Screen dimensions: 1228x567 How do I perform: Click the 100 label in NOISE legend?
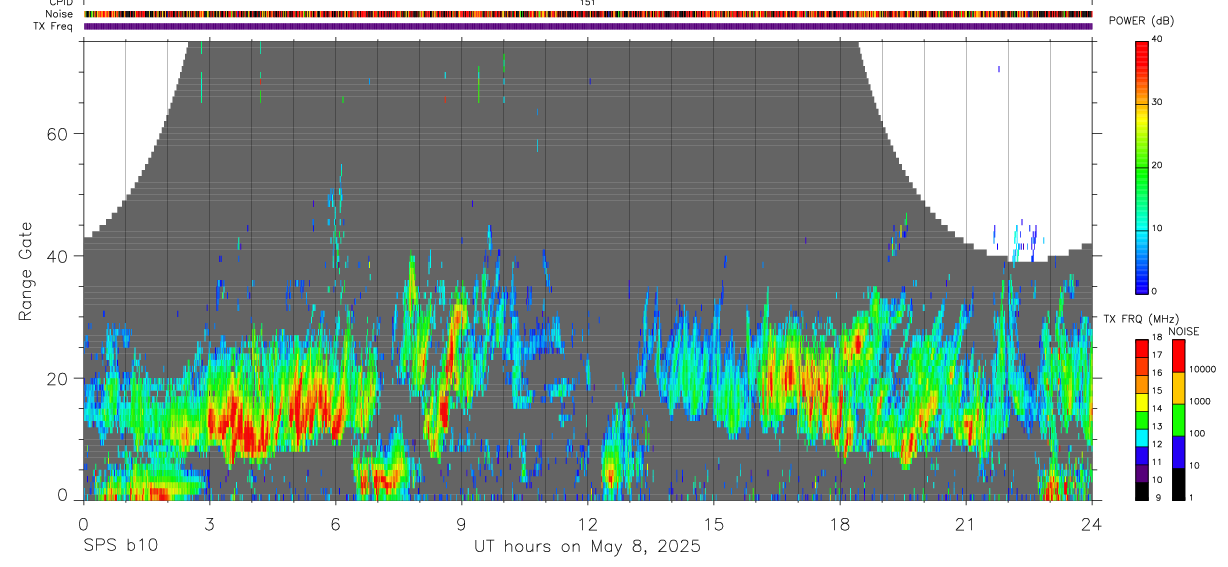click(1197, 433)
